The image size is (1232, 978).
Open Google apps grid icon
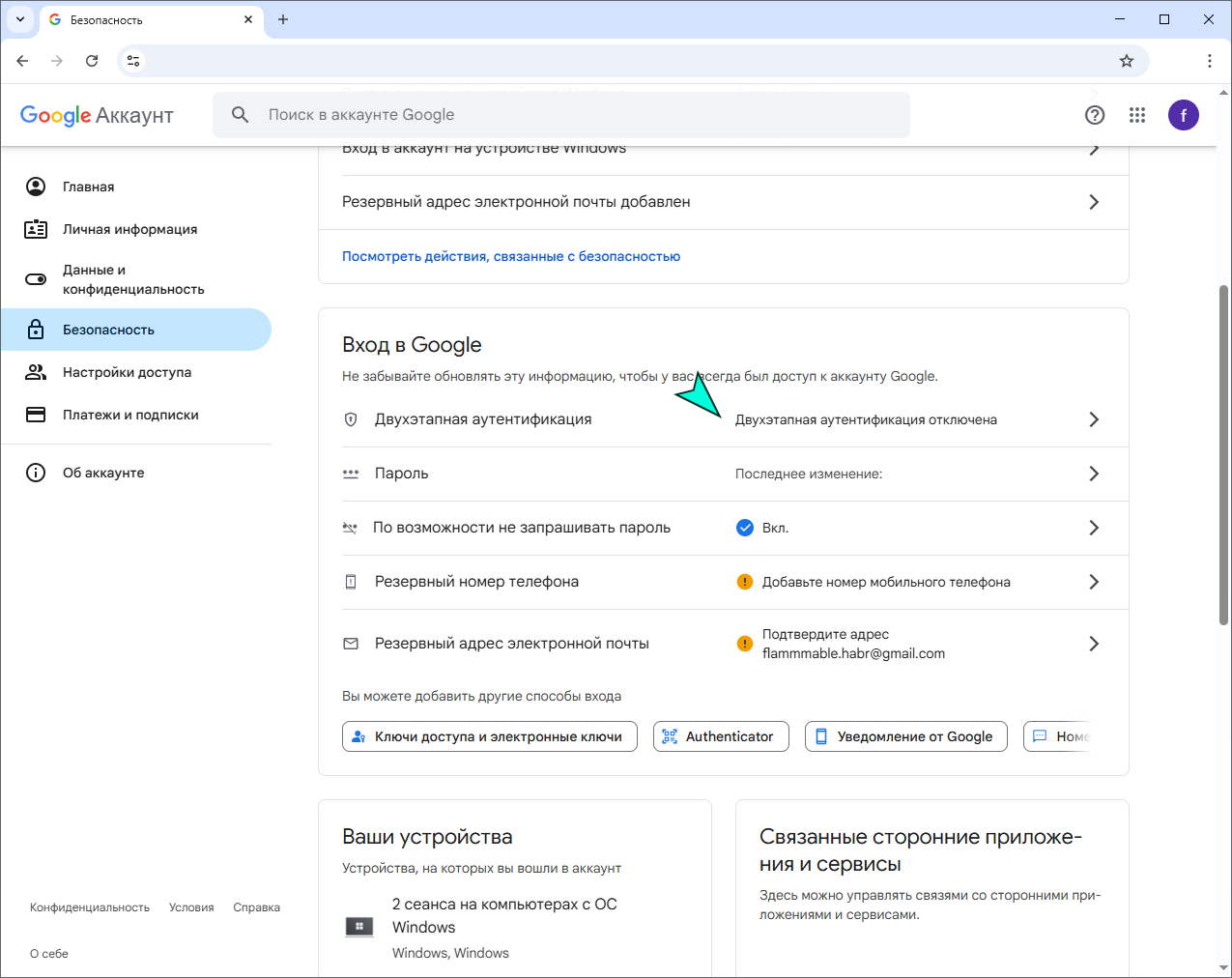click(1137, 115)
